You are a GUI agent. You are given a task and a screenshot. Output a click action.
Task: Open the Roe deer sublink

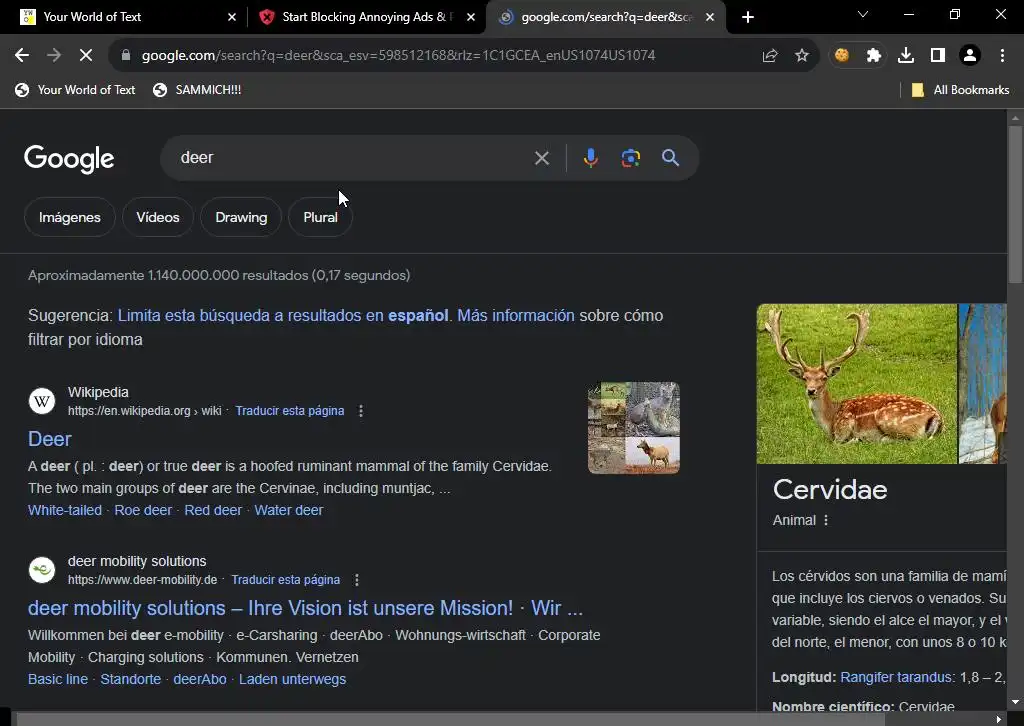[143, 510]
